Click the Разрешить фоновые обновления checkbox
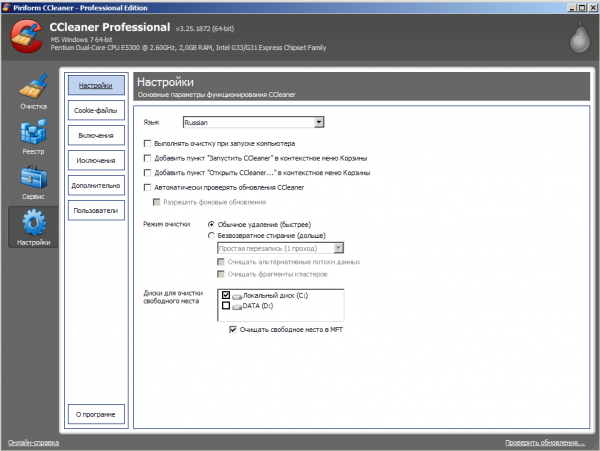The height and width of the screenshot is (451, 600). (x=157, y=202)
